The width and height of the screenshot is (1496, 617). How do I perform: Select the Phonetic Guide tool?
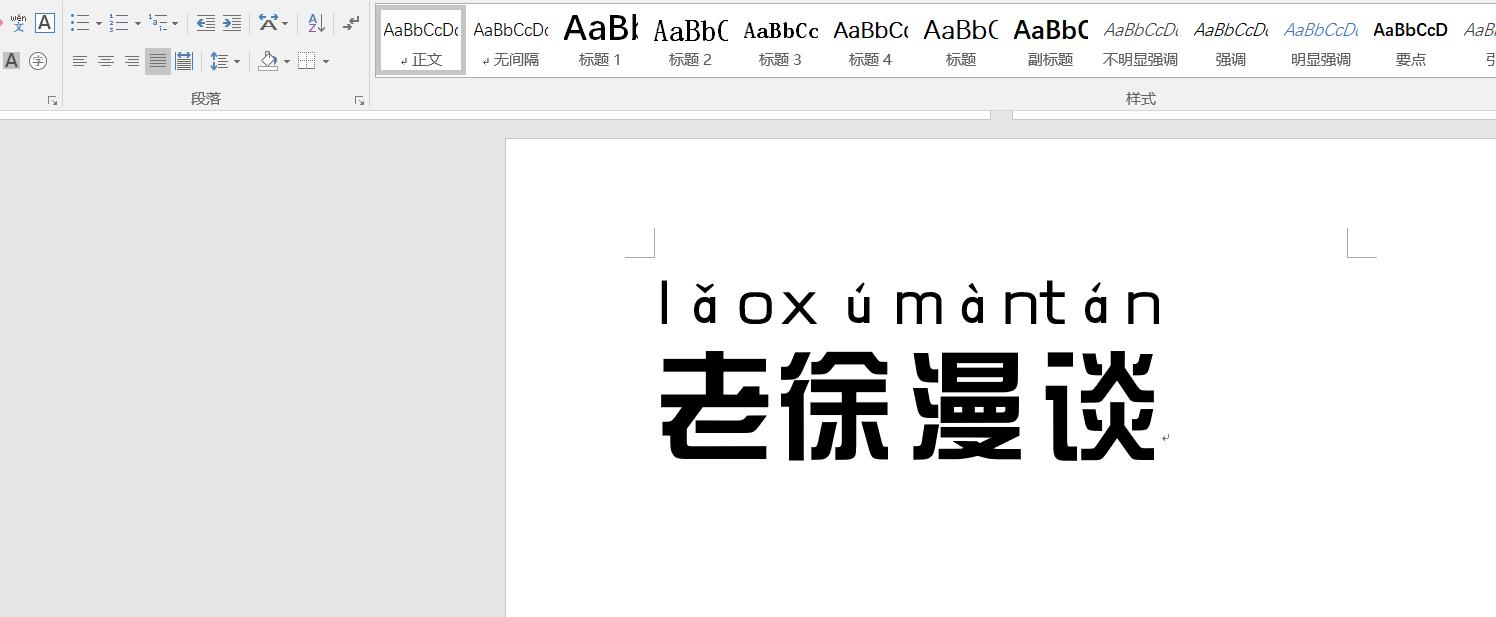point(18,23)
